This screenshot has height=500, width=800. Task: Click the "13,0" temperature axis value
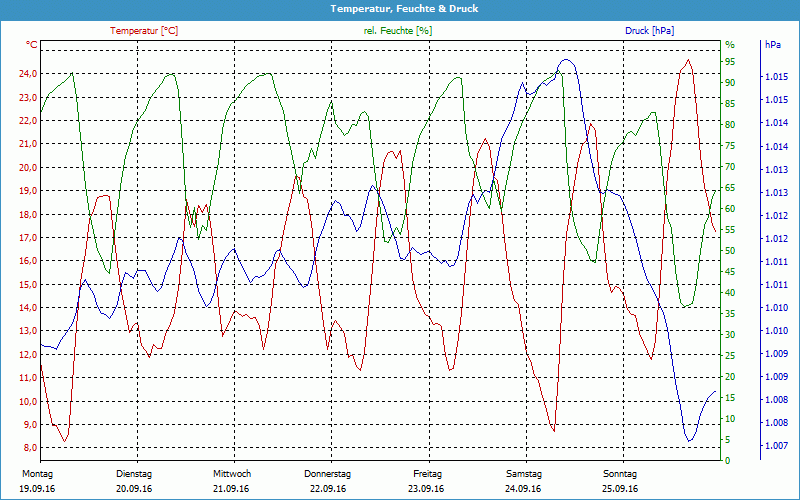(x=28, y=331)
